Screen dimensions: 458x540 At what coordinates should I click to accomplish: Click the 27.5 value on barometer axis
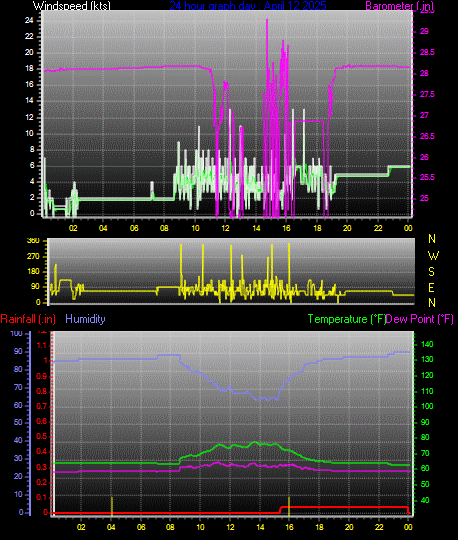427,94
